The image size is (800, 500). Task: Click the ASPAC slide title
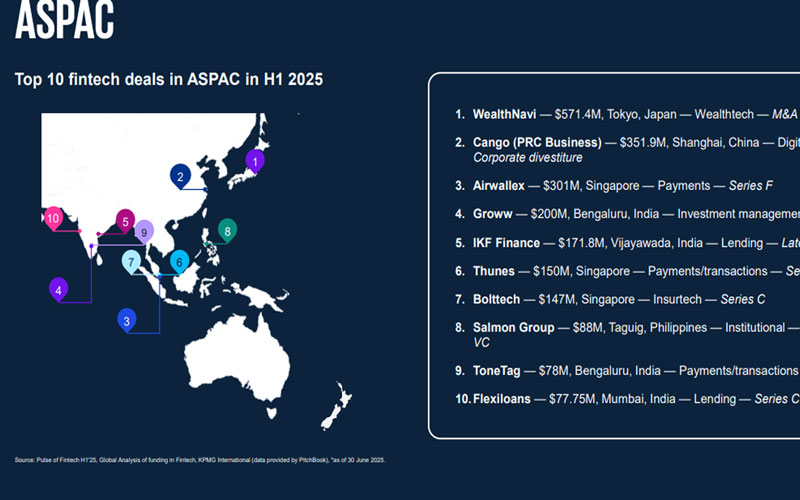(x=65, y=20)
